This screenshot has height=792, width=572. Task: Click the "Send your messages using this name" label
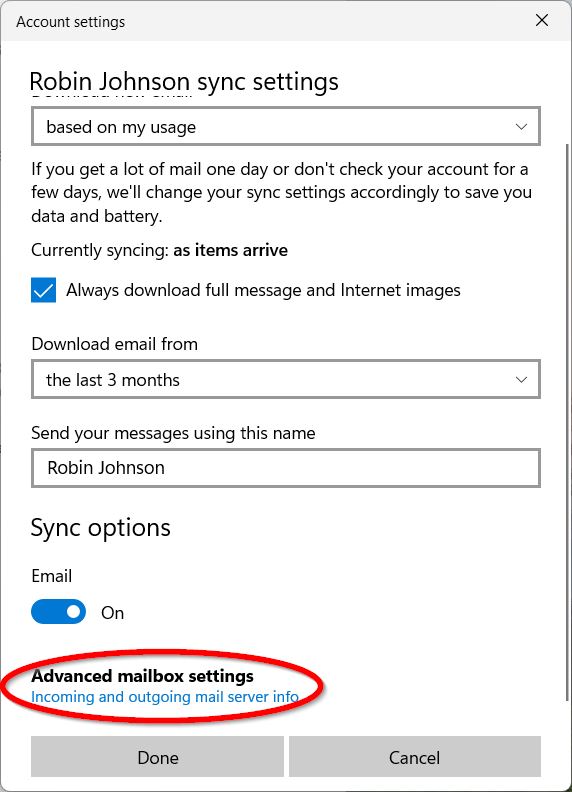click(x=173, y=433)
